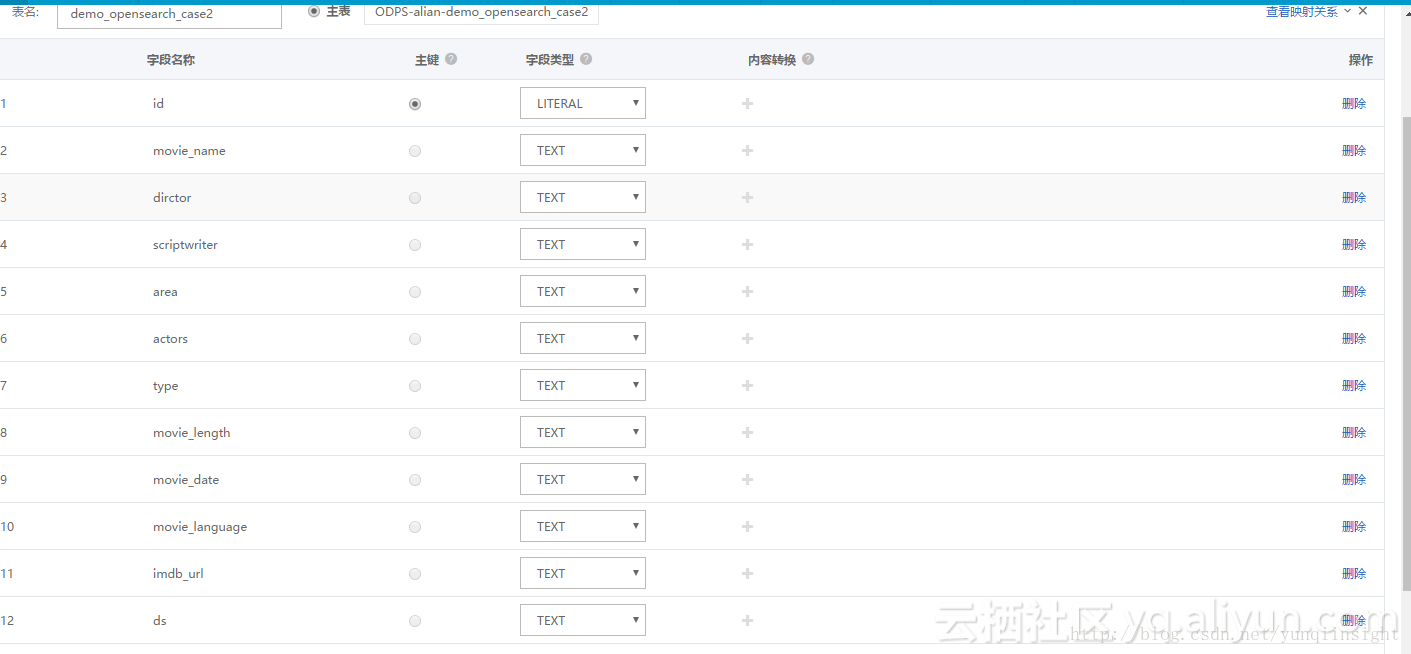The image size is (1411, 654).
Task: Delete the dirctor field row
Action: point(1354,198)
